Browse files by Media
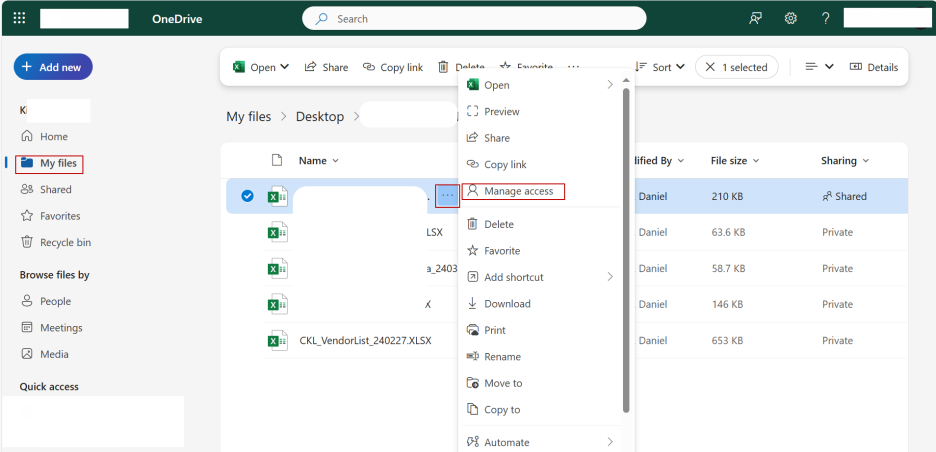This screenshot has height=452, width=936. click(x=45, y=354)
